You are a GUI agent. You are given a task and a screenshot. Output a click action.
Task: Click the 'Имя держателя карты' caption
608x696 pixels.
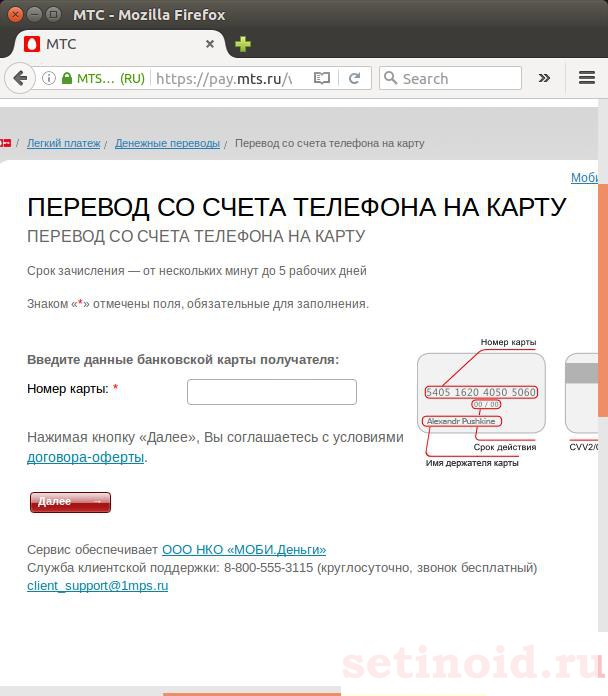pyautogui.click(x=472, y=463)
